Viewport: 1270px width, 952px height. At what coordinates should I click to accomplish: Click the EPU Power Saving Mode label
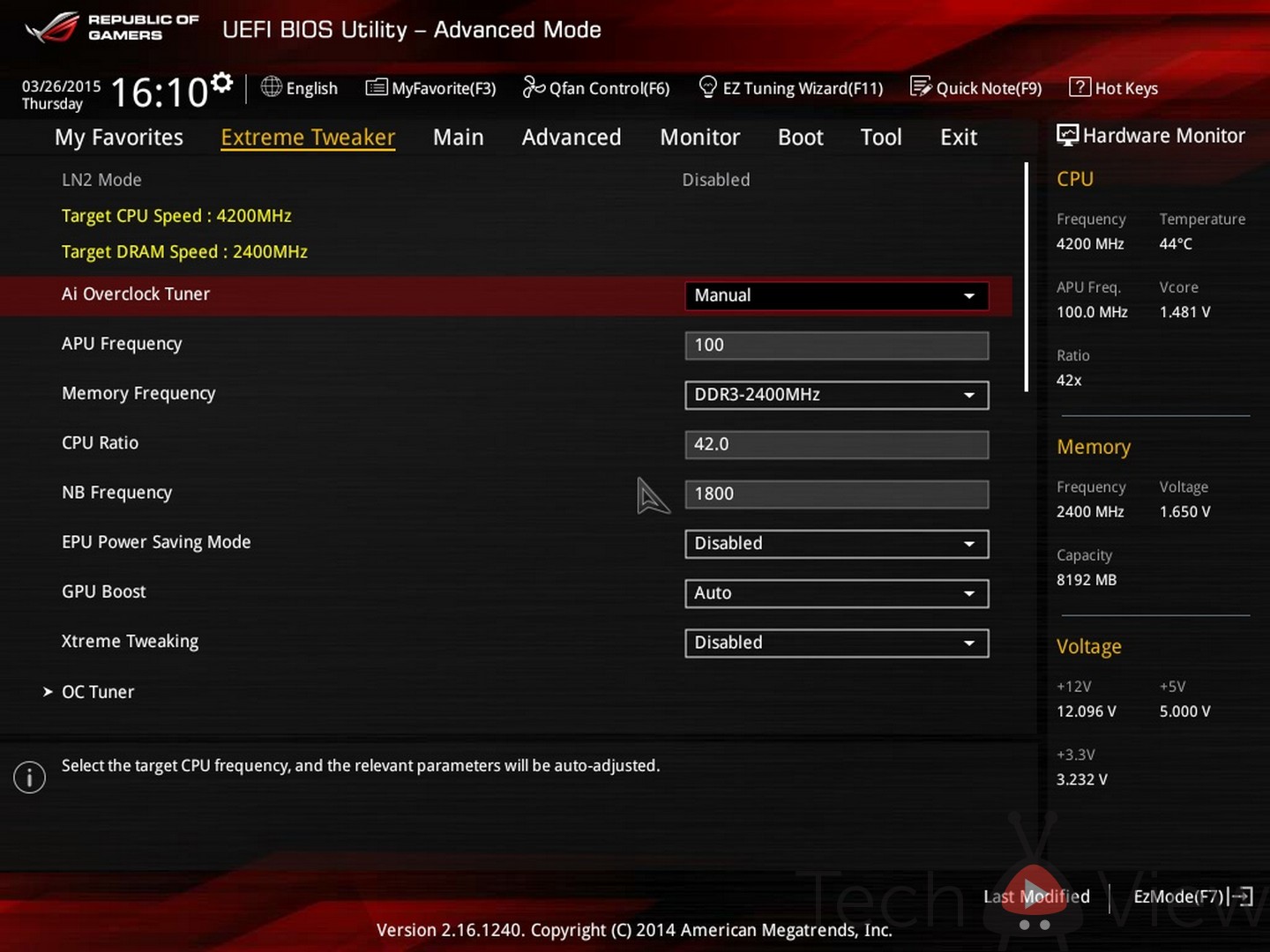[156, 542]
